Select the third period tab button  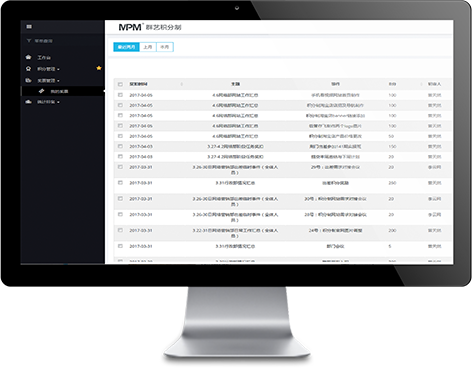click(165, 47)
